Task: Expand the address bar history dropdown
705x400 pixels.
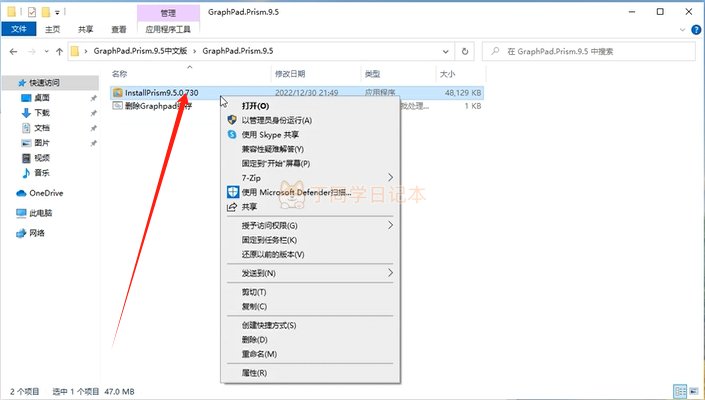Action: tap(446, 51)
